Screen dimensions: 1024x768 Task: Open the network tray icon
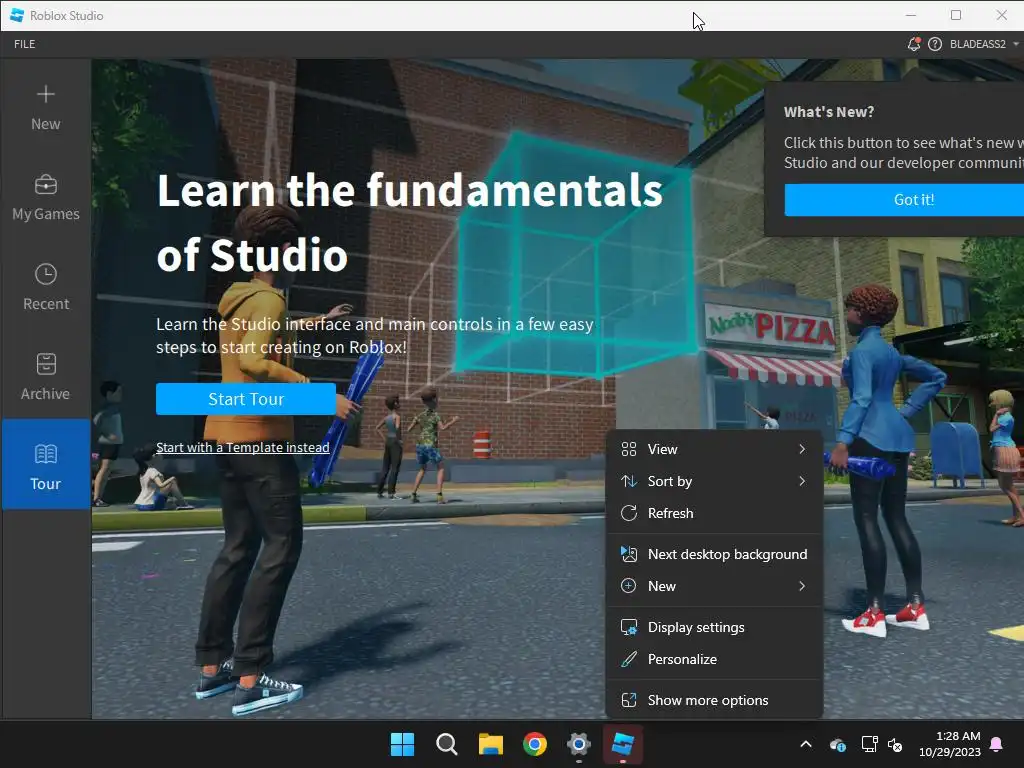869,744
